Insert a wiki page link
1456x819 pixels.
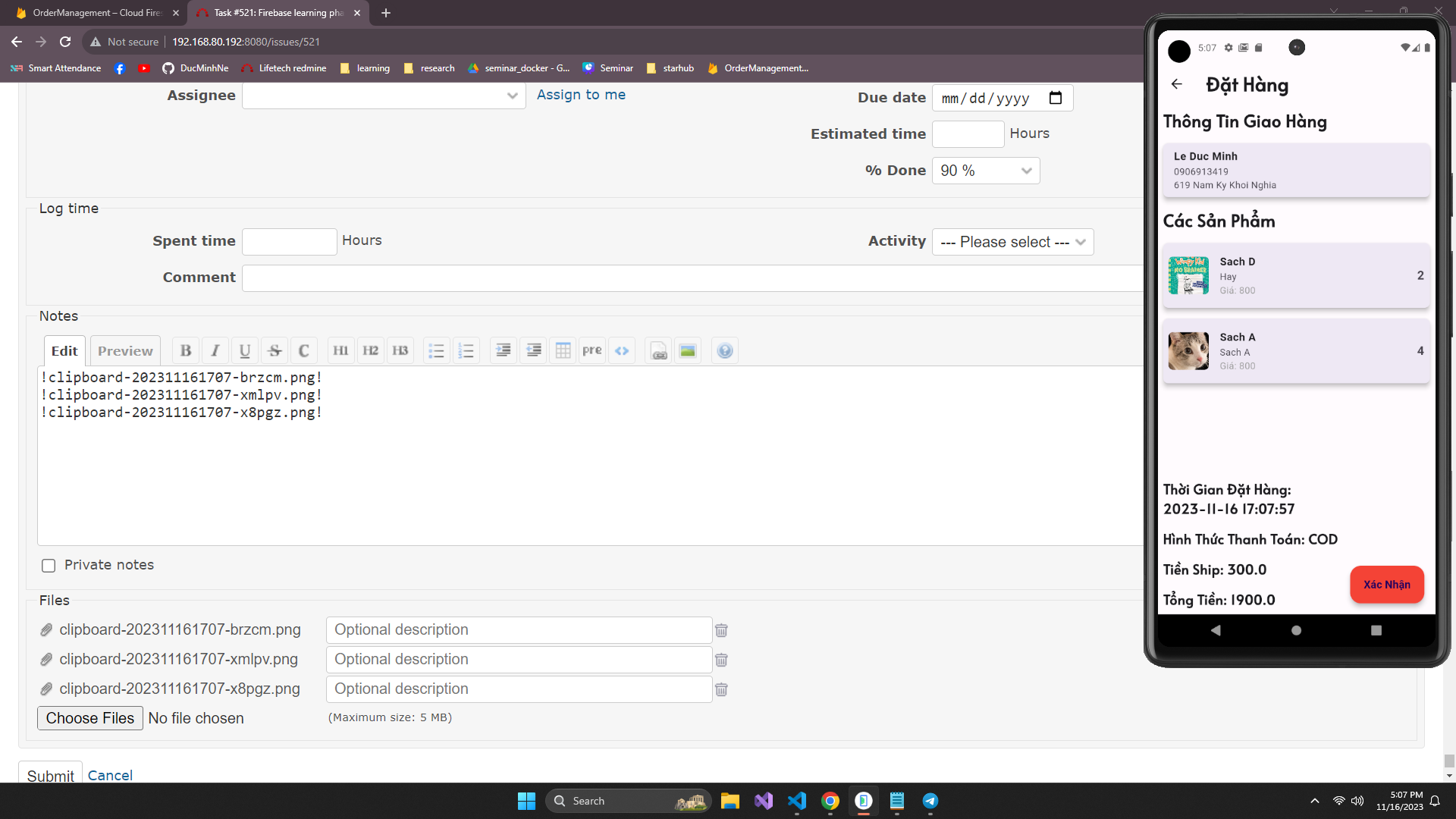pyautogui.click(x=659, y=350)
